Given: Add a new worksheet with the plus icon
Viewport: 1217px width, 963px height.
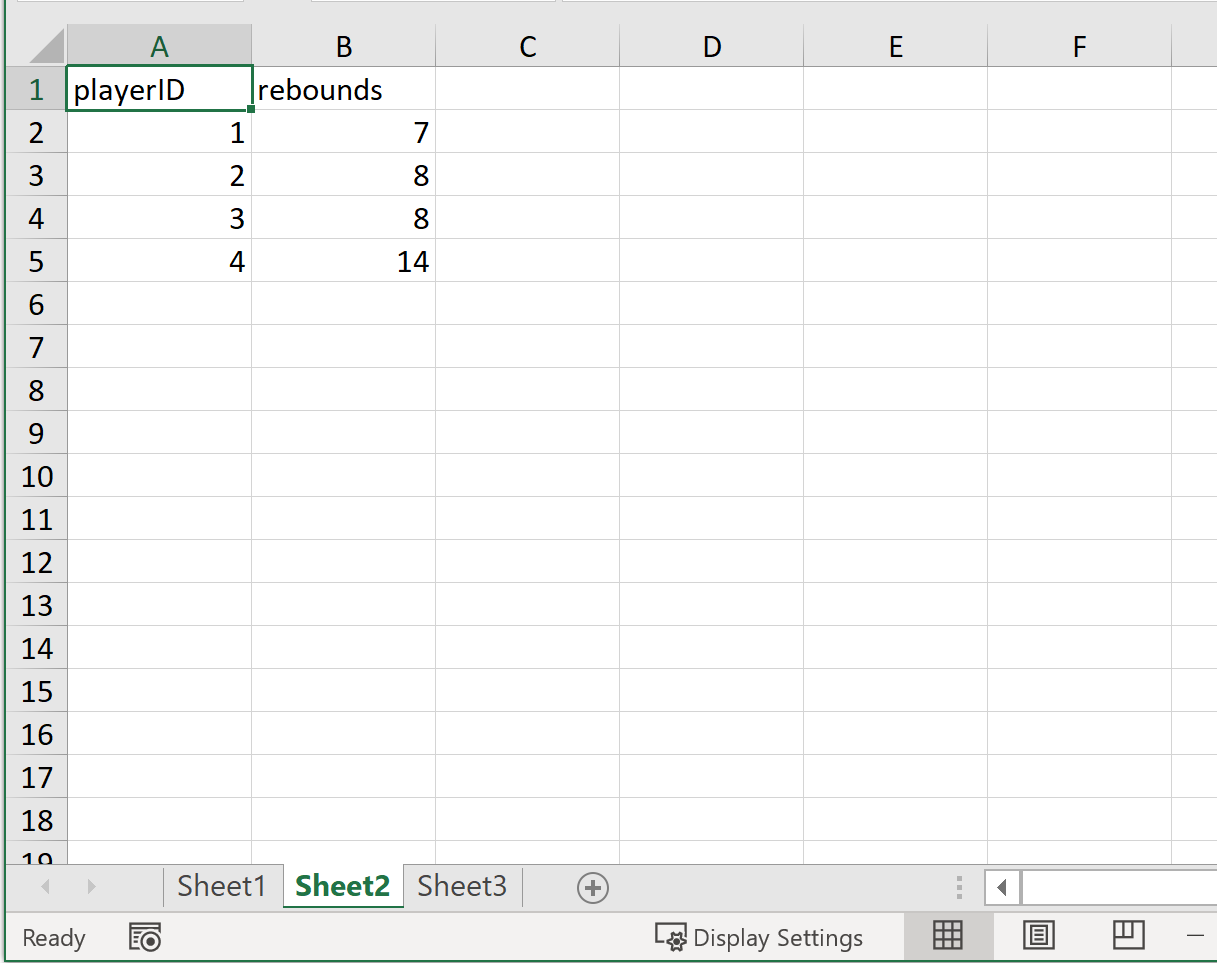Looking at the screenshot, I should pyautogui.click(x=594, y=887).
